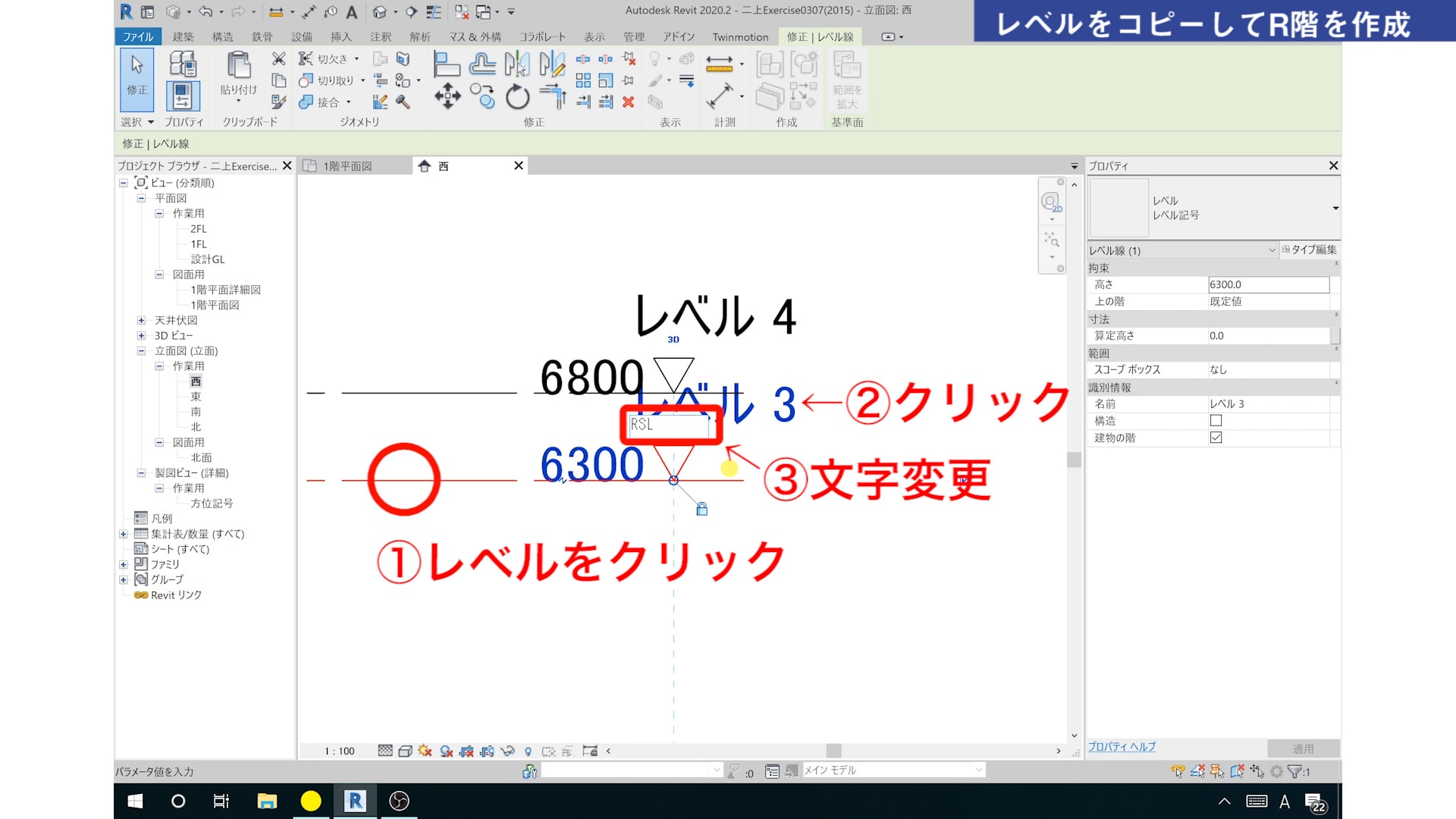Select the Copy tool in the ribbon

coord(482,96)
